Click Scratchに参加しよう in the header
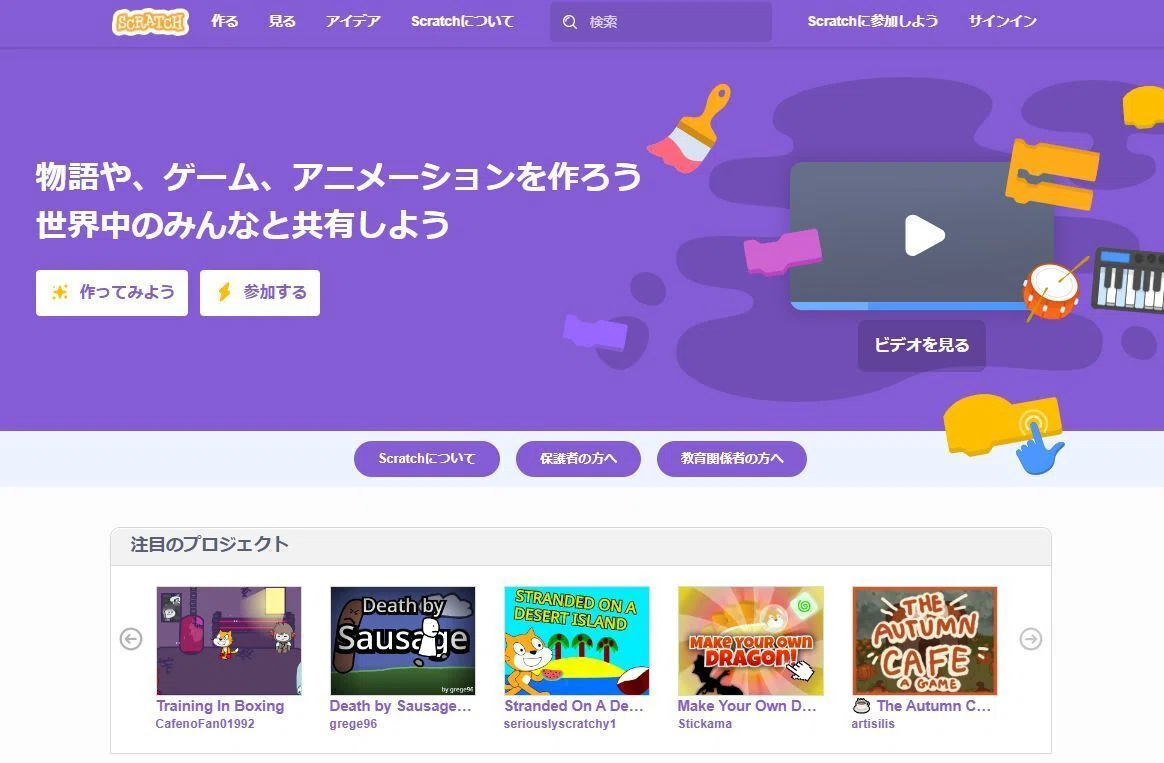 [x=872, y=22]
